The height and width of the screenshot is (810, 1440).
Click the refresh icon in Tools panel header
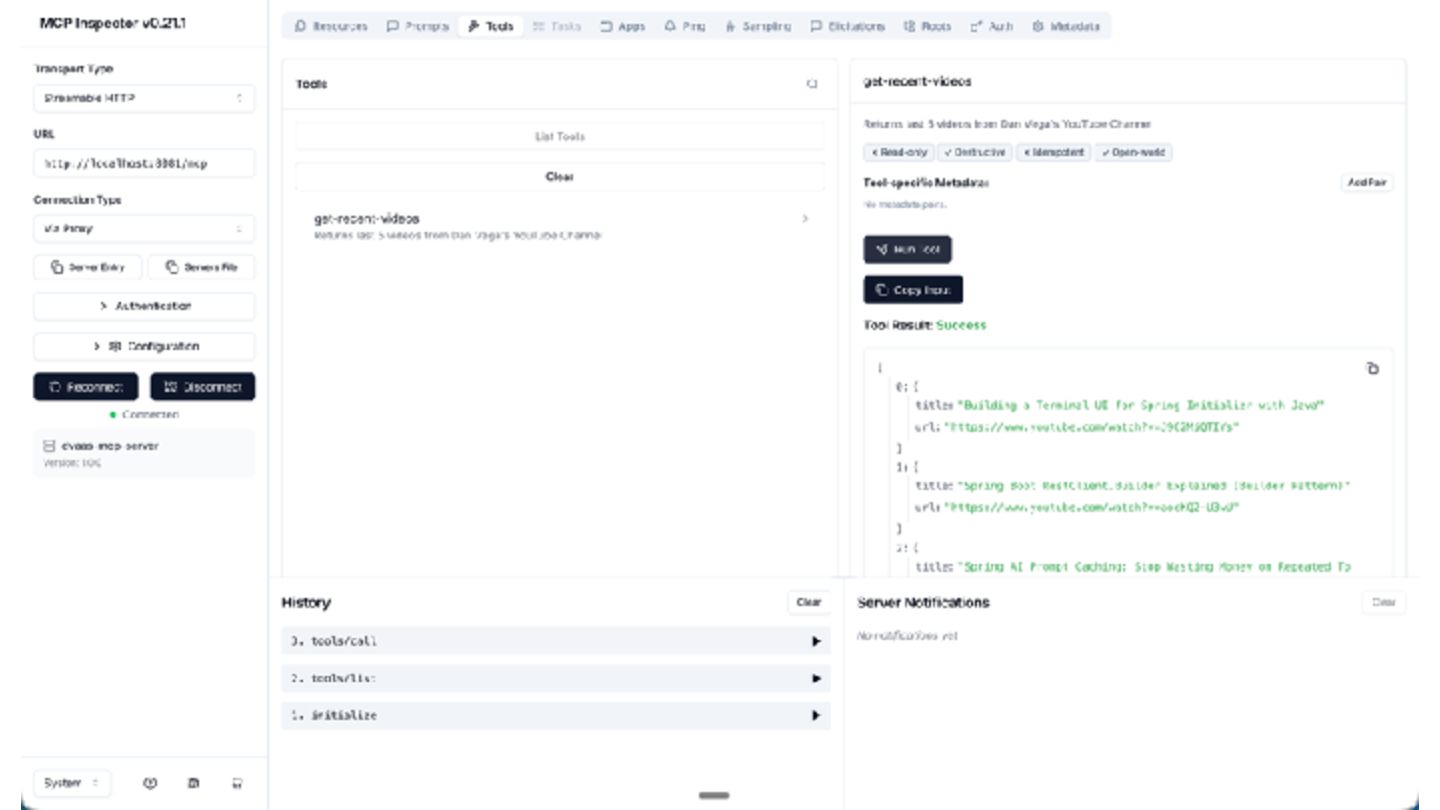(811, 84)
